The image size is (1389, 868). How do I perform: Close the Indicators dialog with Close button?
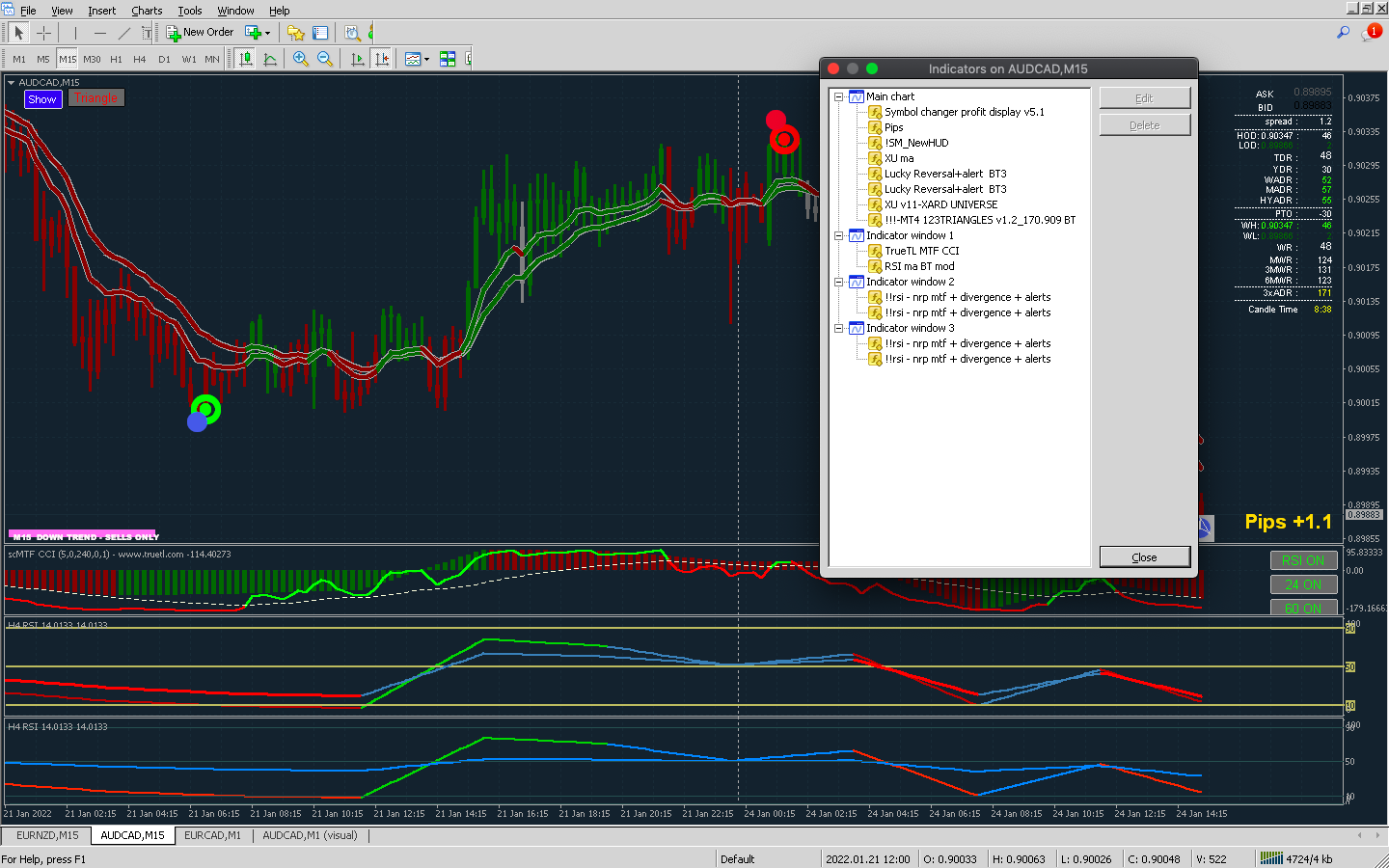1144,557
